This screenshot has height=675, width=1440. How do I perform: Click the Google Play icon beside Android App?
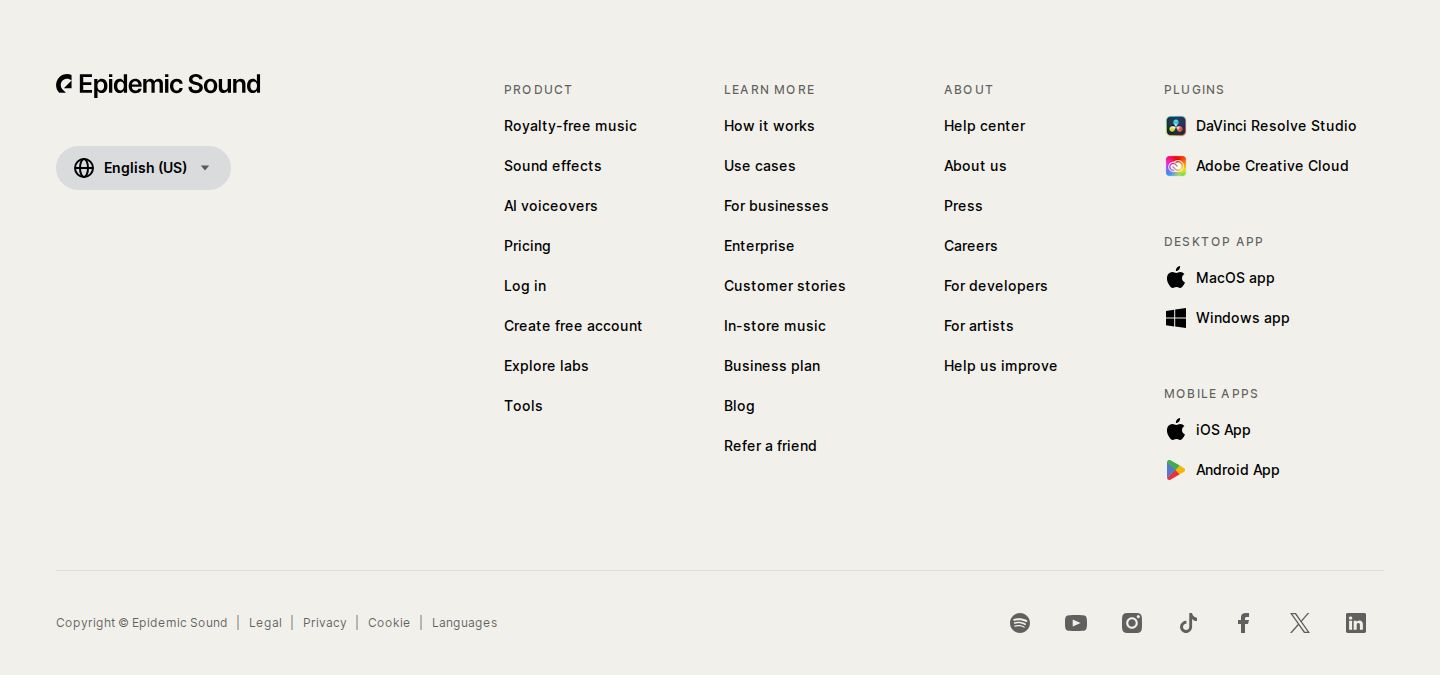(x=1176, y=470)
